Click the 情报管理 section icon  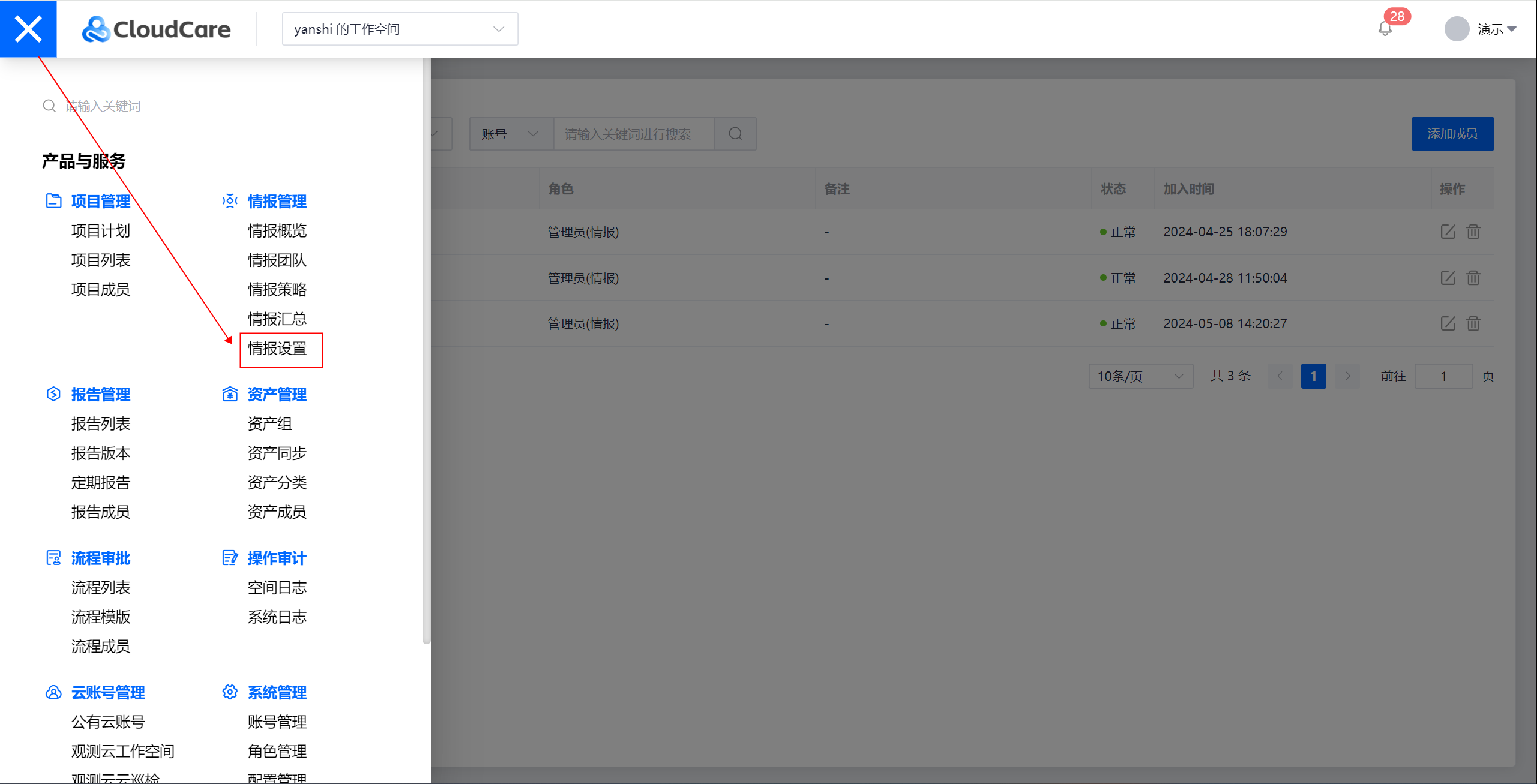coord(230,201)
